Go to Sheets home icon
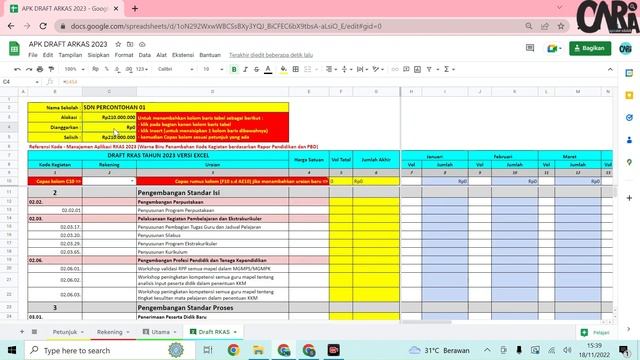Screen dimensions: 640x360 tap(14, 49)
